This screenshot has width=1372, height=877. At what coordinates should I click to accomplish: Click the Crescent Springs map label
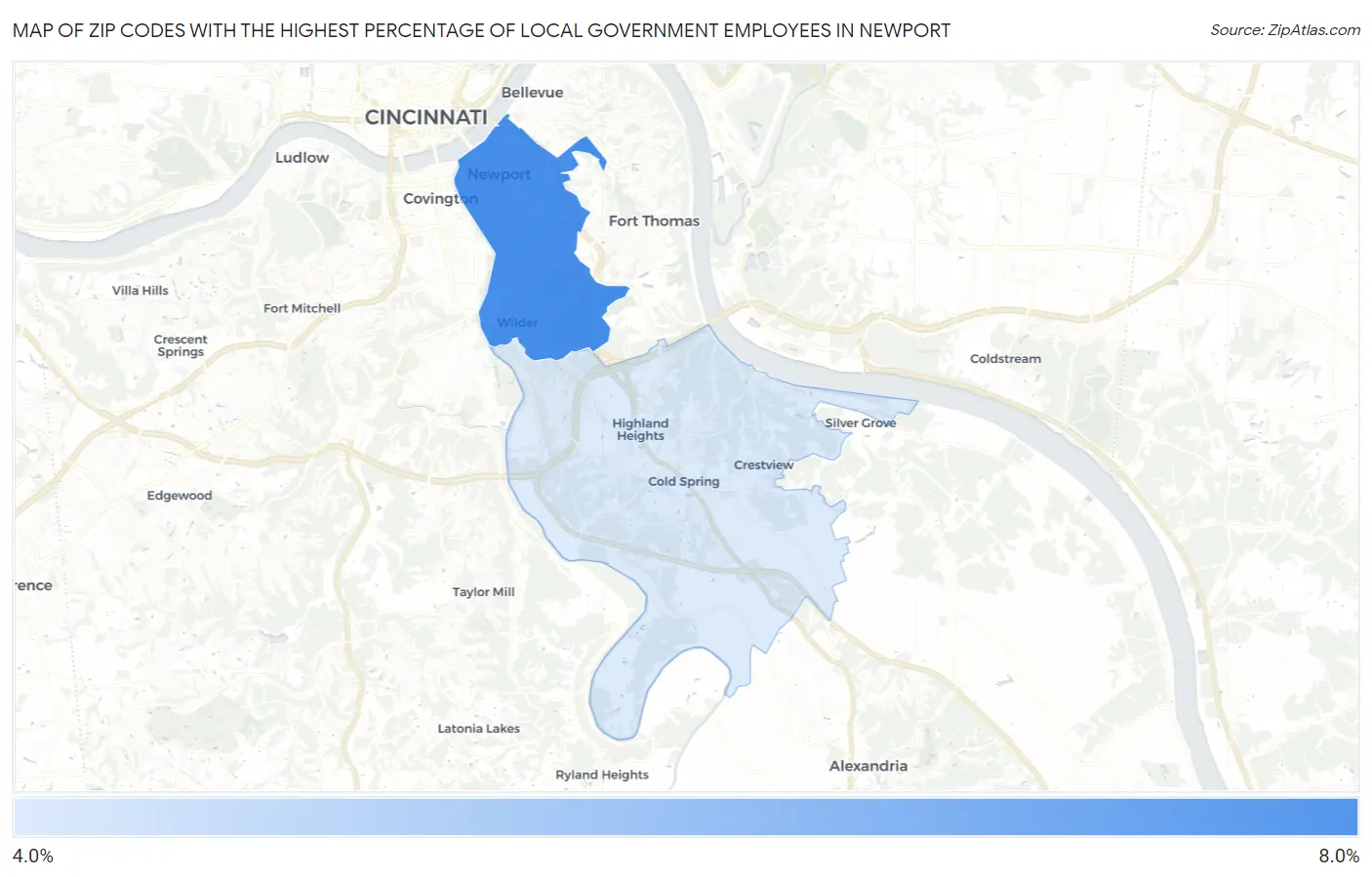[x=181, y=345]
